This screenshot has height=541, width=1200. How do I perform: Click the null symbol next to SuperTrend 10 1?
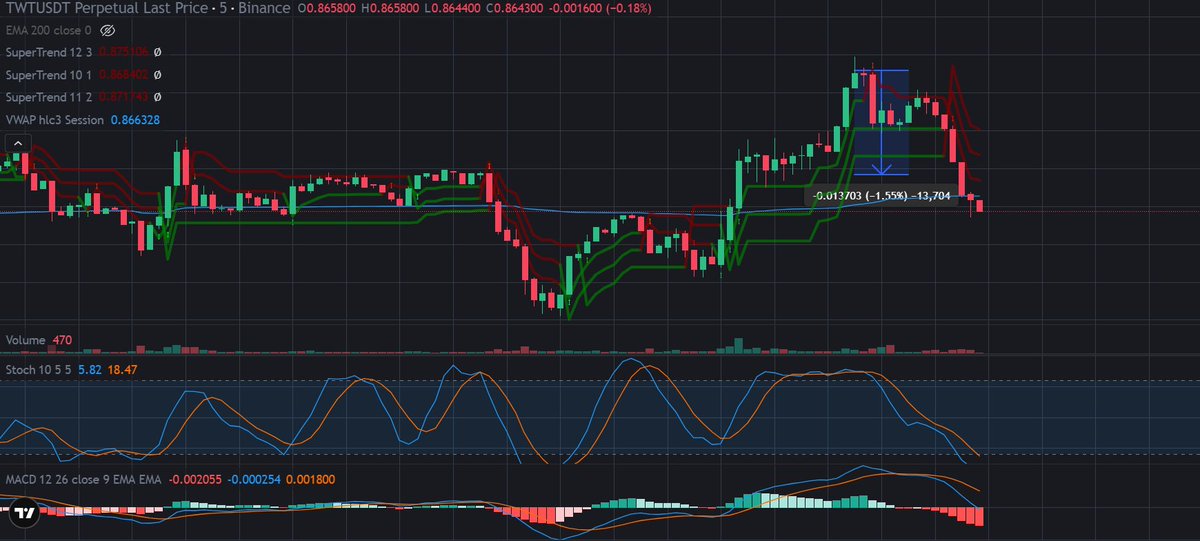pos(158,75)
